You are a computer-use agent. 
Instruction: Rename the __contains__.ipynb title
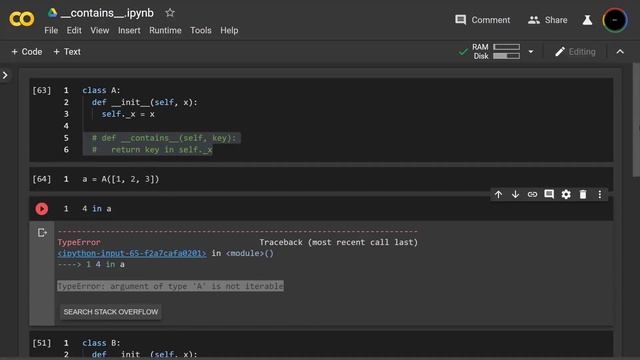pos(107,13)
